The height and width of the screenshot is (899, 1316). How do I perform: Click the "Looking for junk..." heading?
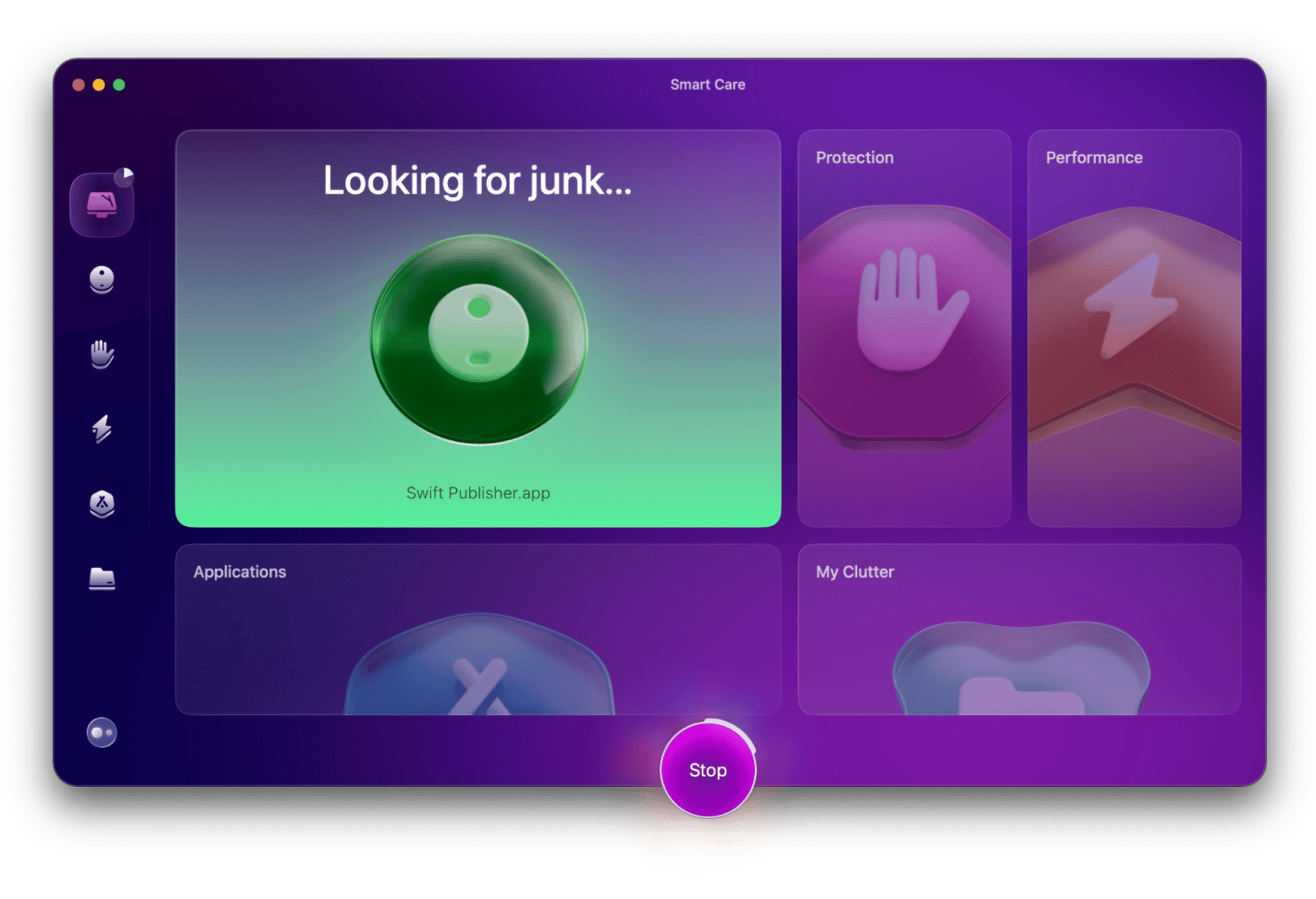click(x=477, y=181)
